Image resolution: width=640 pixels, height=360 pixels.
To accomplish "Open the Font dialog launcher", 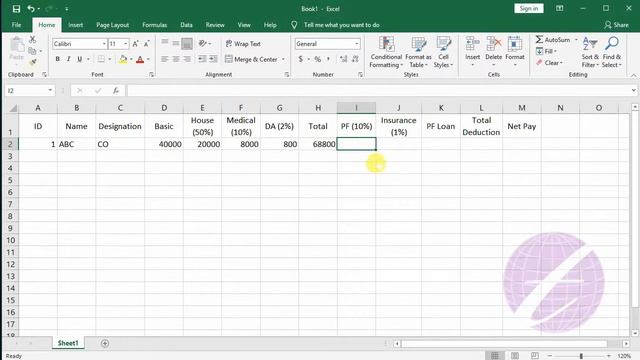I will (151, 75).
